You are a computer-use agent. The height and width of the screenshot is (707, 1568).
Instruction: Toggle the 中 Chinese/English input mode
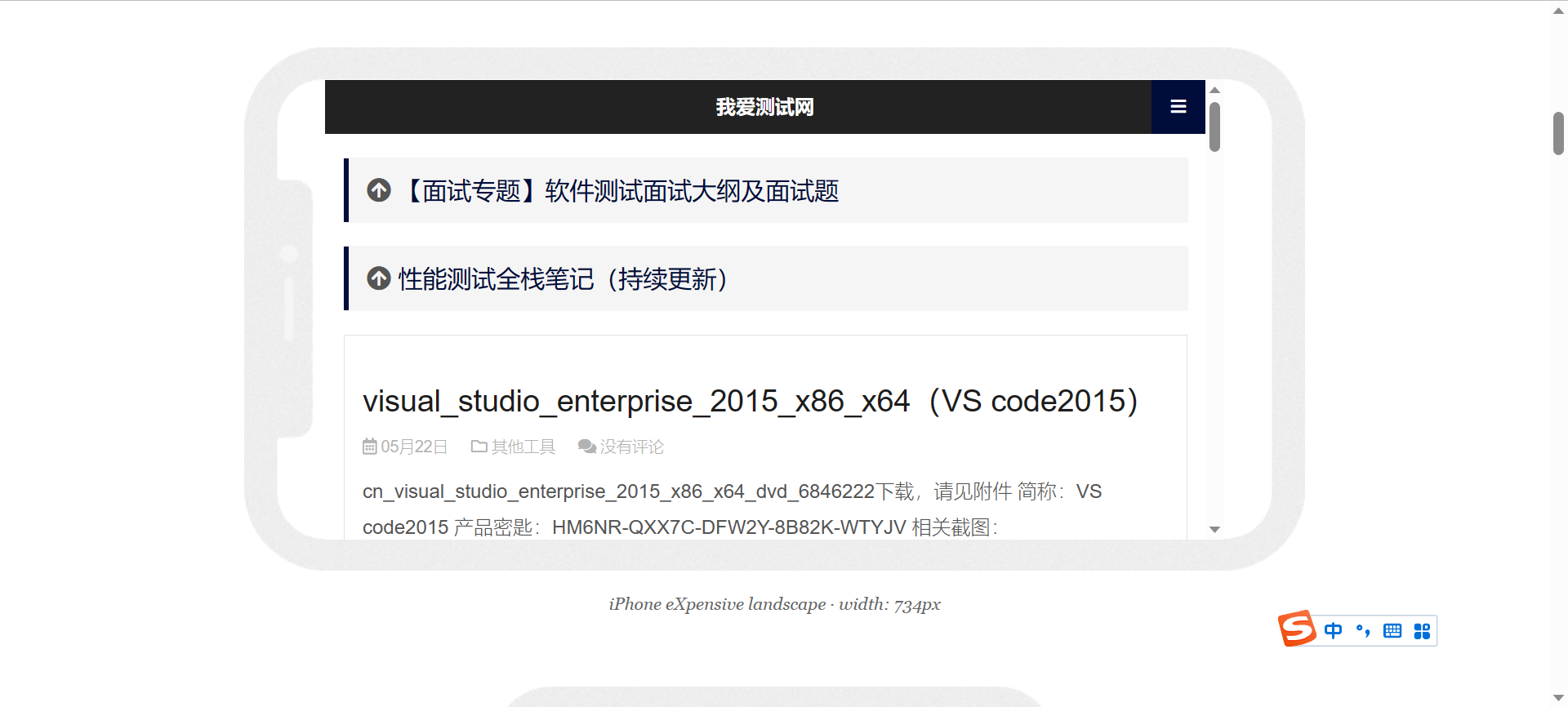[x=1333, y=630]
